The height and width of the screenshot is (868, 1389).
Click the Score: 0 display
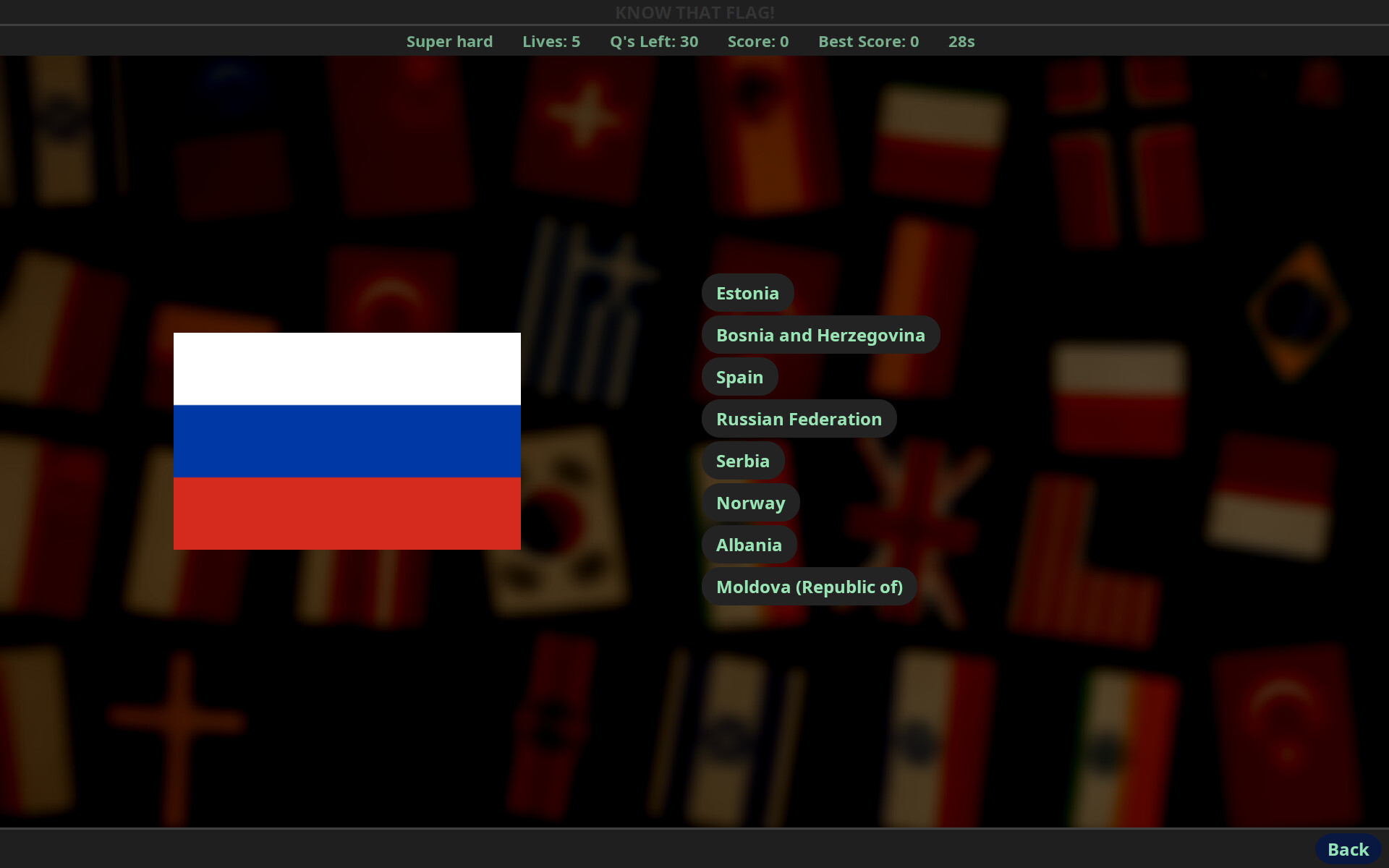tap(757, 41)
